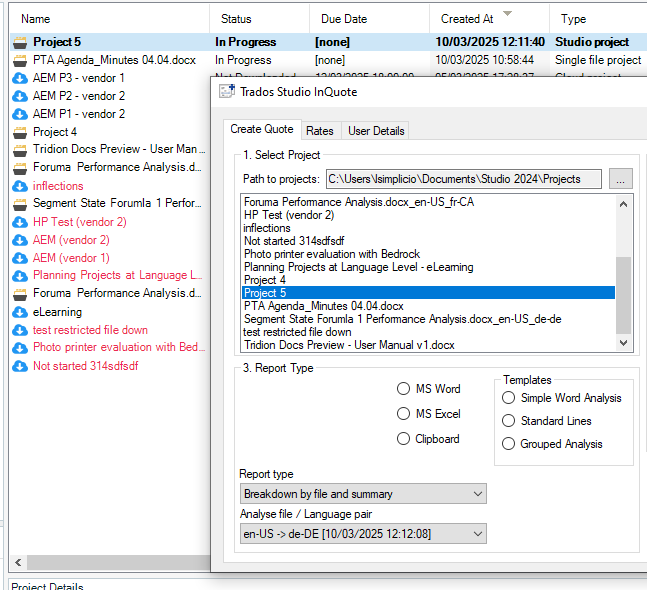Click cloud icon next to AEM (vendor 1)

click(x=20, y=258)
